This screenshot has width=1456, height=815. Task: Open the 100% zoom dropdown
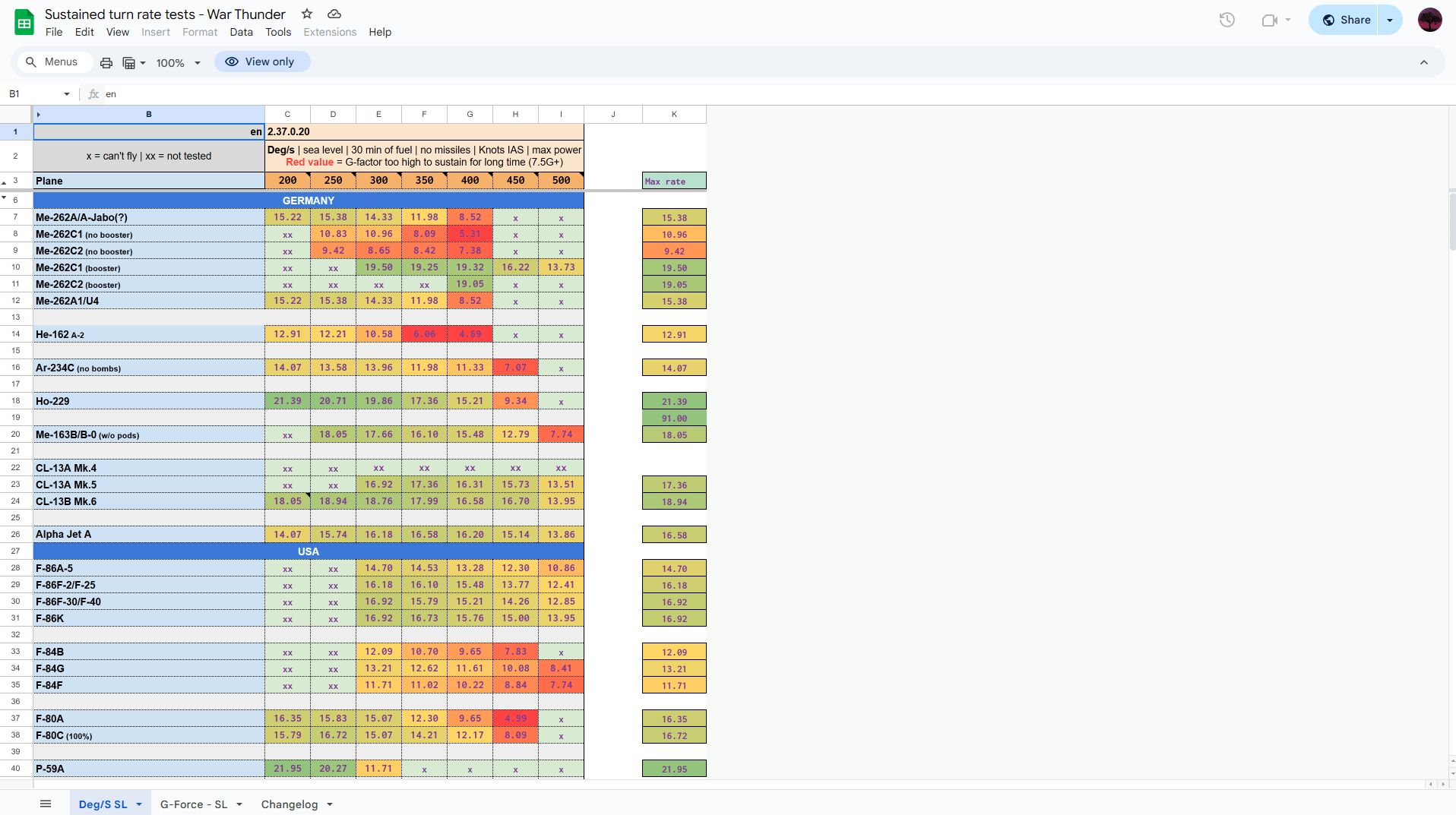(178, 62)
